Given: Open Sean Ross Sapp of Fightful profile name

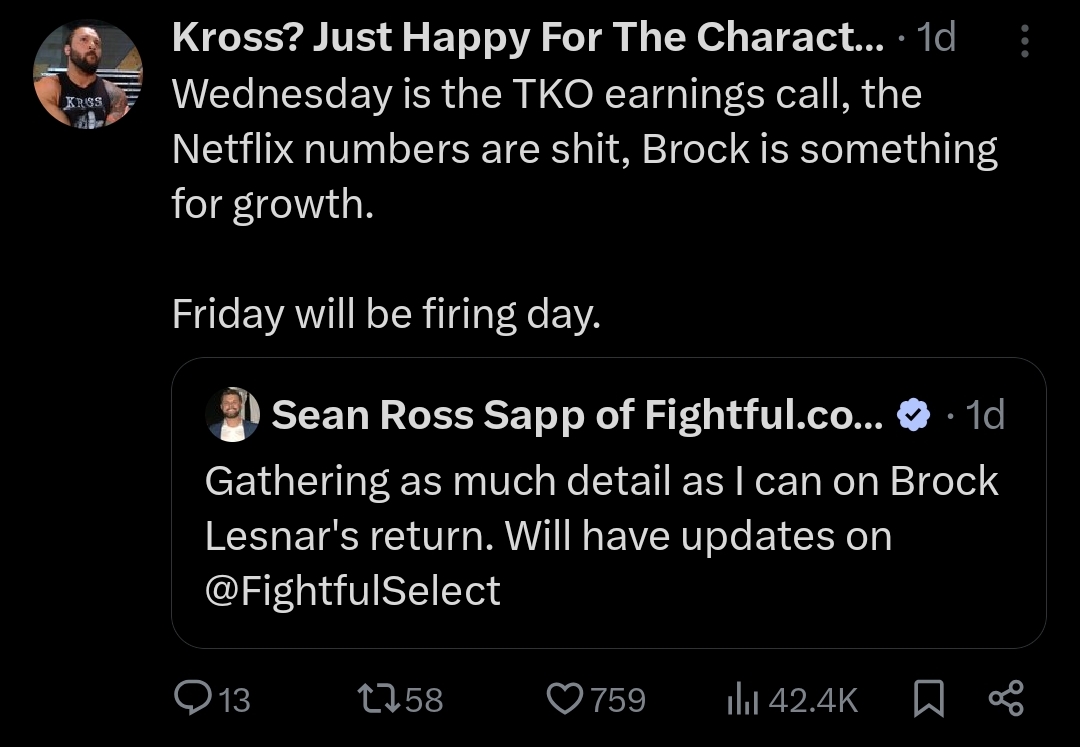Looking at the screenshot, I should [x=577, y=414].
